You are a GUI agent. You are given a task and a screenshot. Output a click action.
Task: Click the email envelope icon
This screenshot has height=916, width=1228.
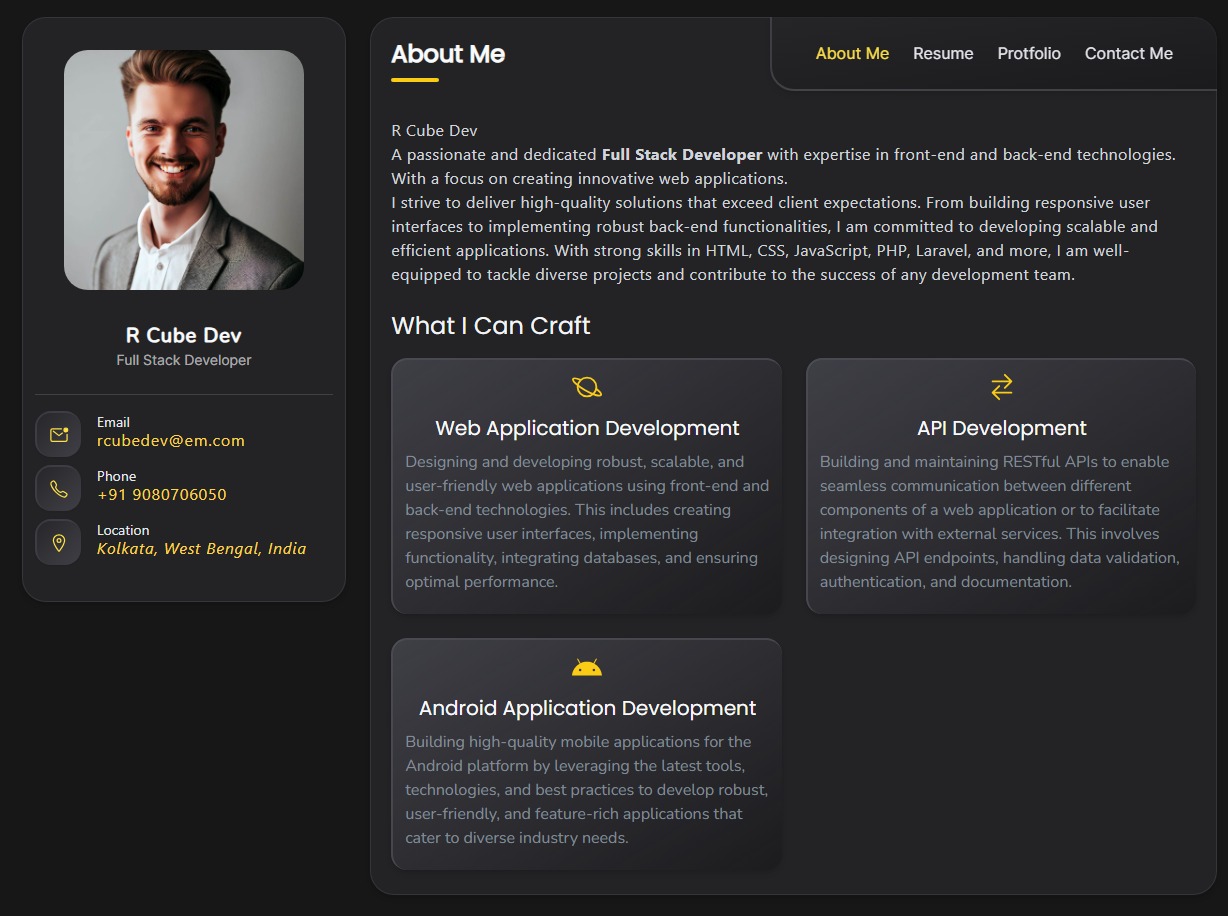pos(58,433)
